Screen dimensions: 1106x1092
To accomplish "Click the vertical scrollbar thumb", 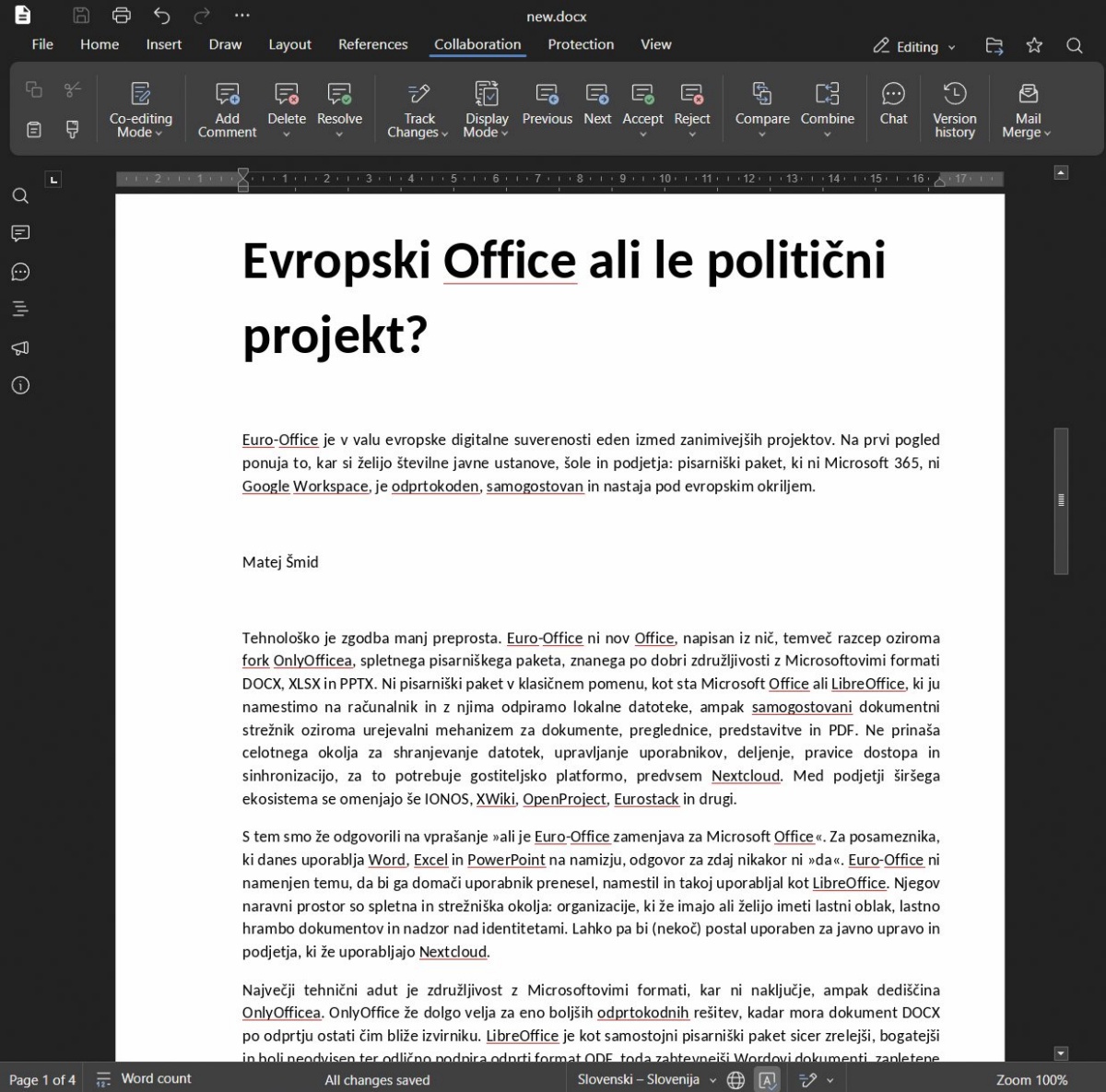I will click(x=1061, y=500).
